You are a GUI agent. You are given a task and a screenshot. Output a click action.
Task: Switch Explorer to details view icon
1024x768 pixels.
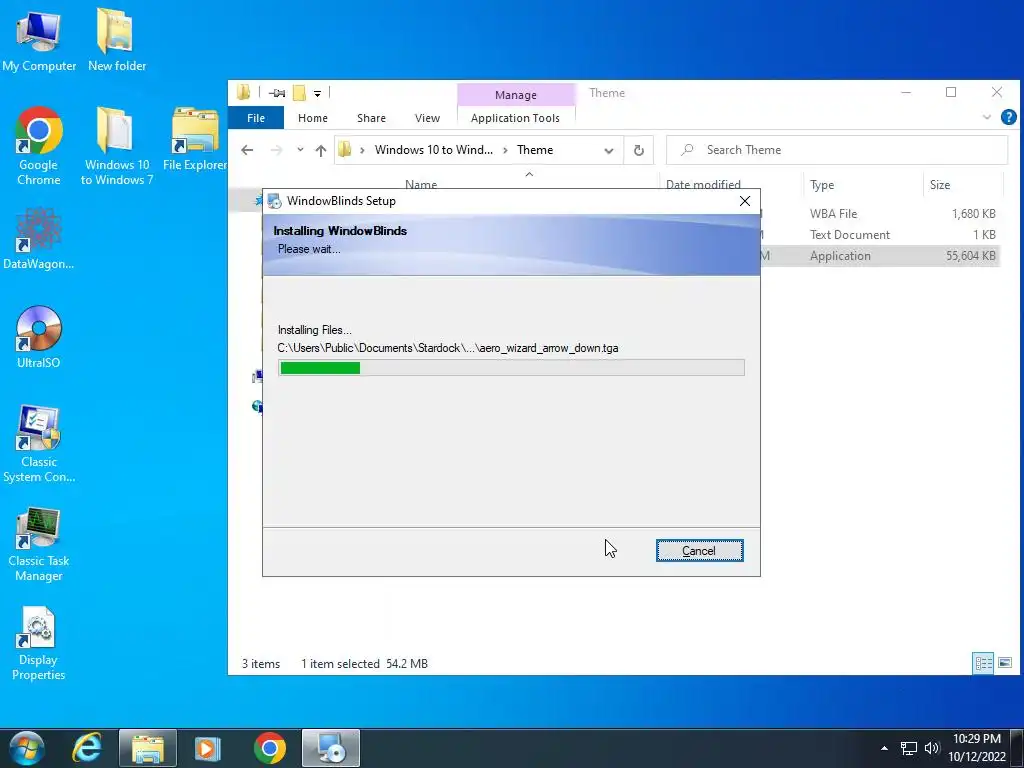(x=983, y=664)
